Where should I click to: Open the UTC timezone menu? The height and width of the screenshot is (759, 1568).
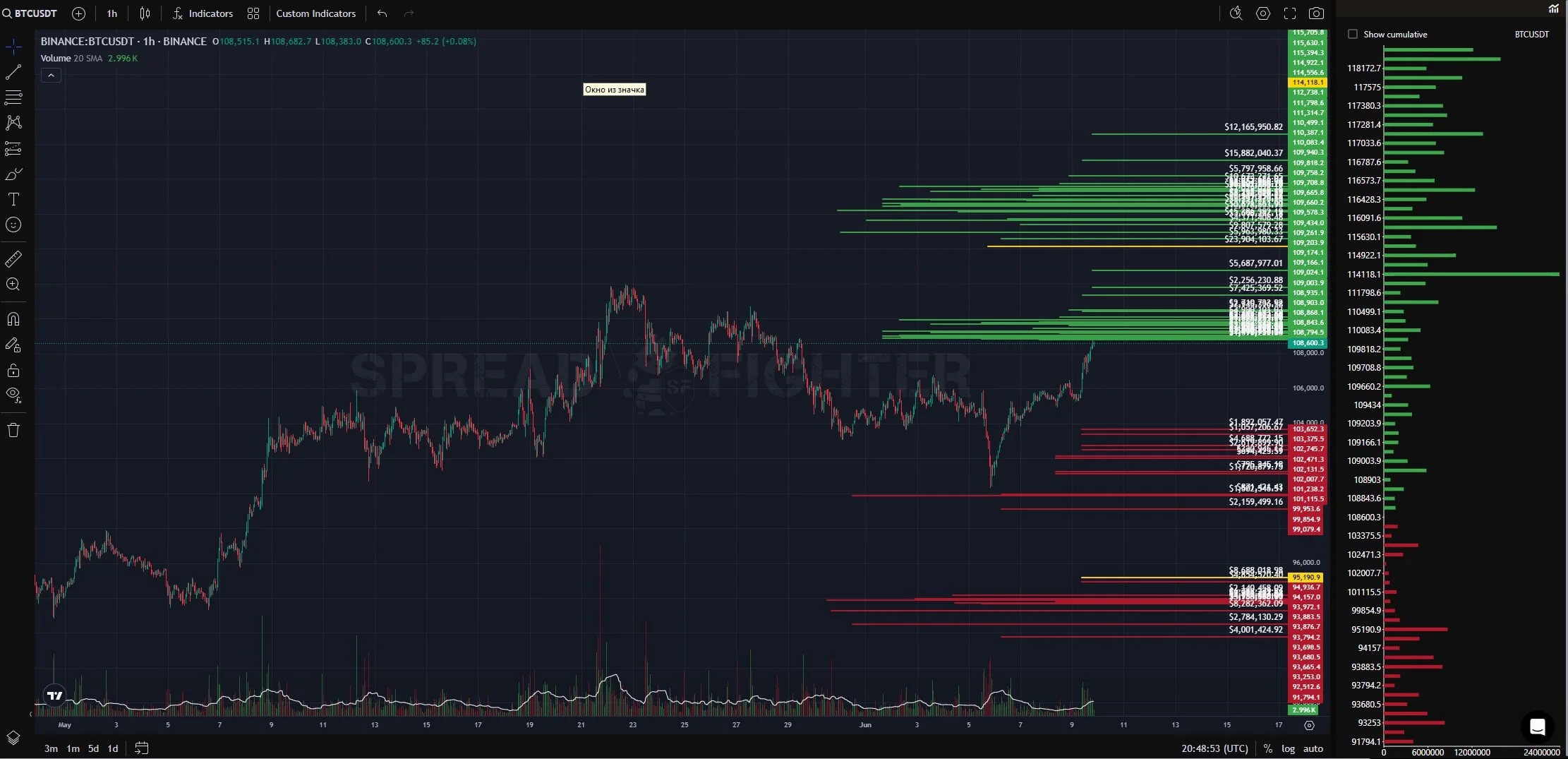(1215, 748)
